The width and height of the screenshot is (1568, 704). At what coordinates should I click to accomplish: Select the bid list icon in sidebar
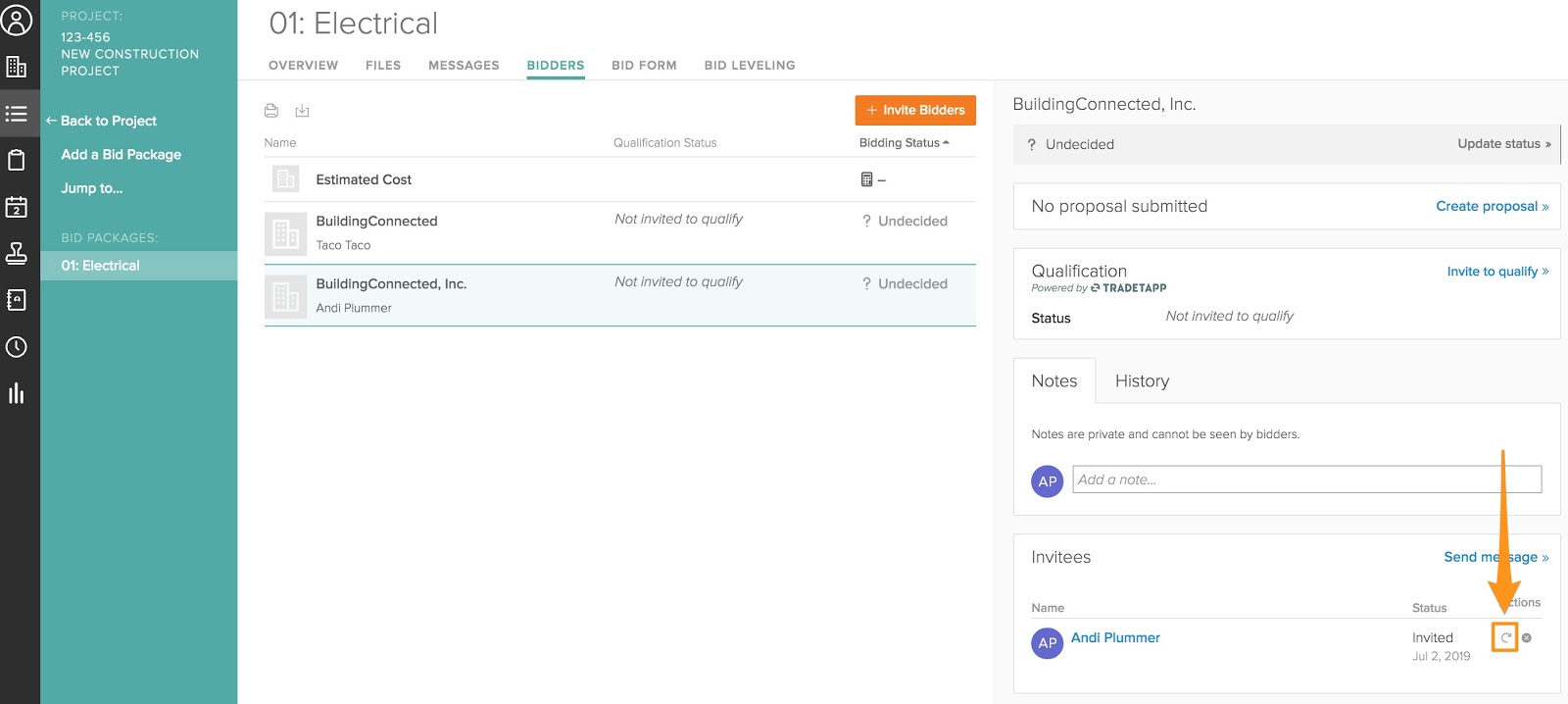(x=17, y=114)
